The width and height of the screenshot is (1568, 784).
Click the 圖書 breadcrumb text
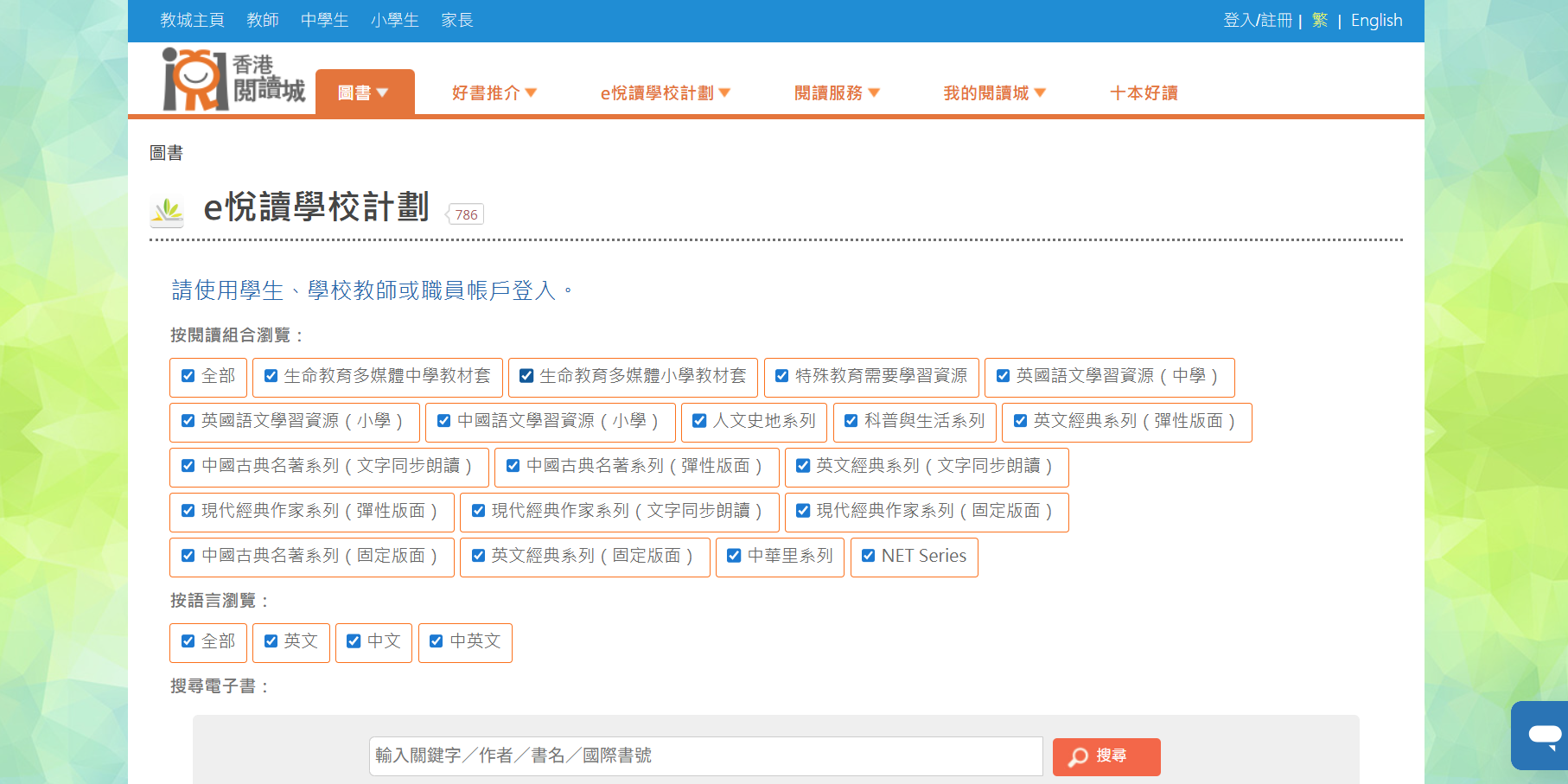pyautogui.click(x=166, y=153)
